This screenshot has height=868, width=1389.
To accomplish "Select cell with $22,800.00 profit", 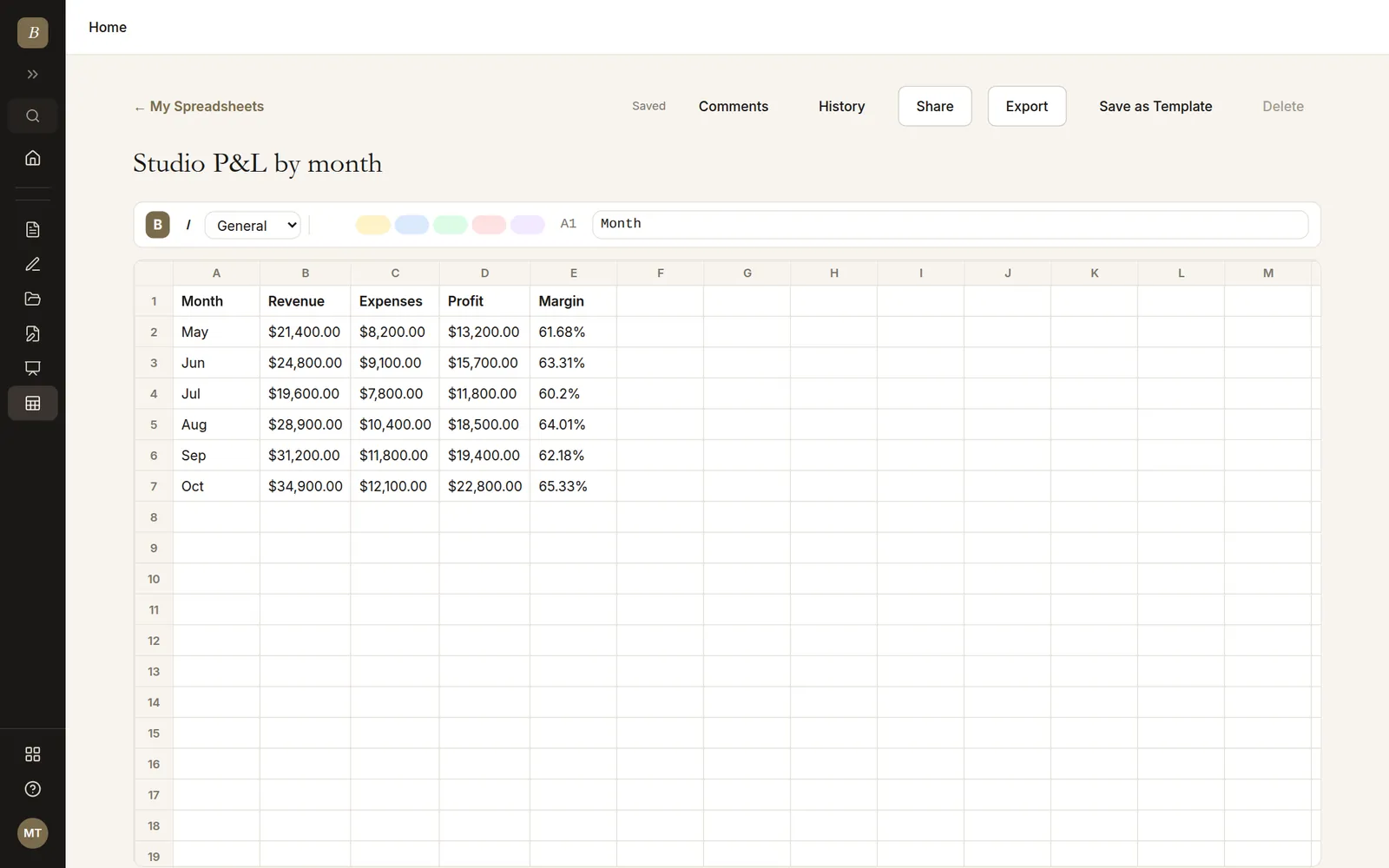I will coord(484,486).
